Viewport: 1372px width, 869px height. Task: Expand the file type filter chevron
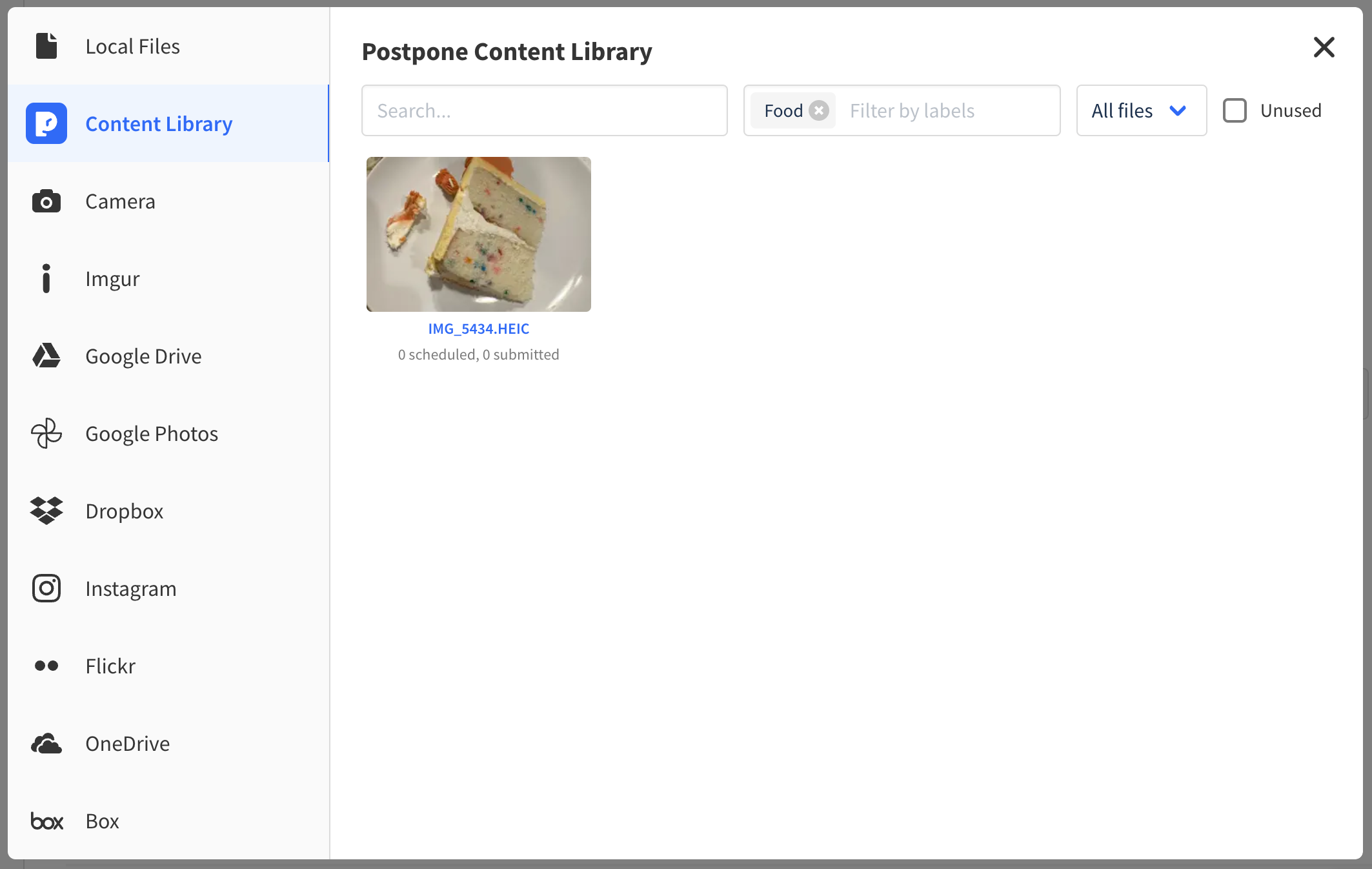pos(1178,110)
